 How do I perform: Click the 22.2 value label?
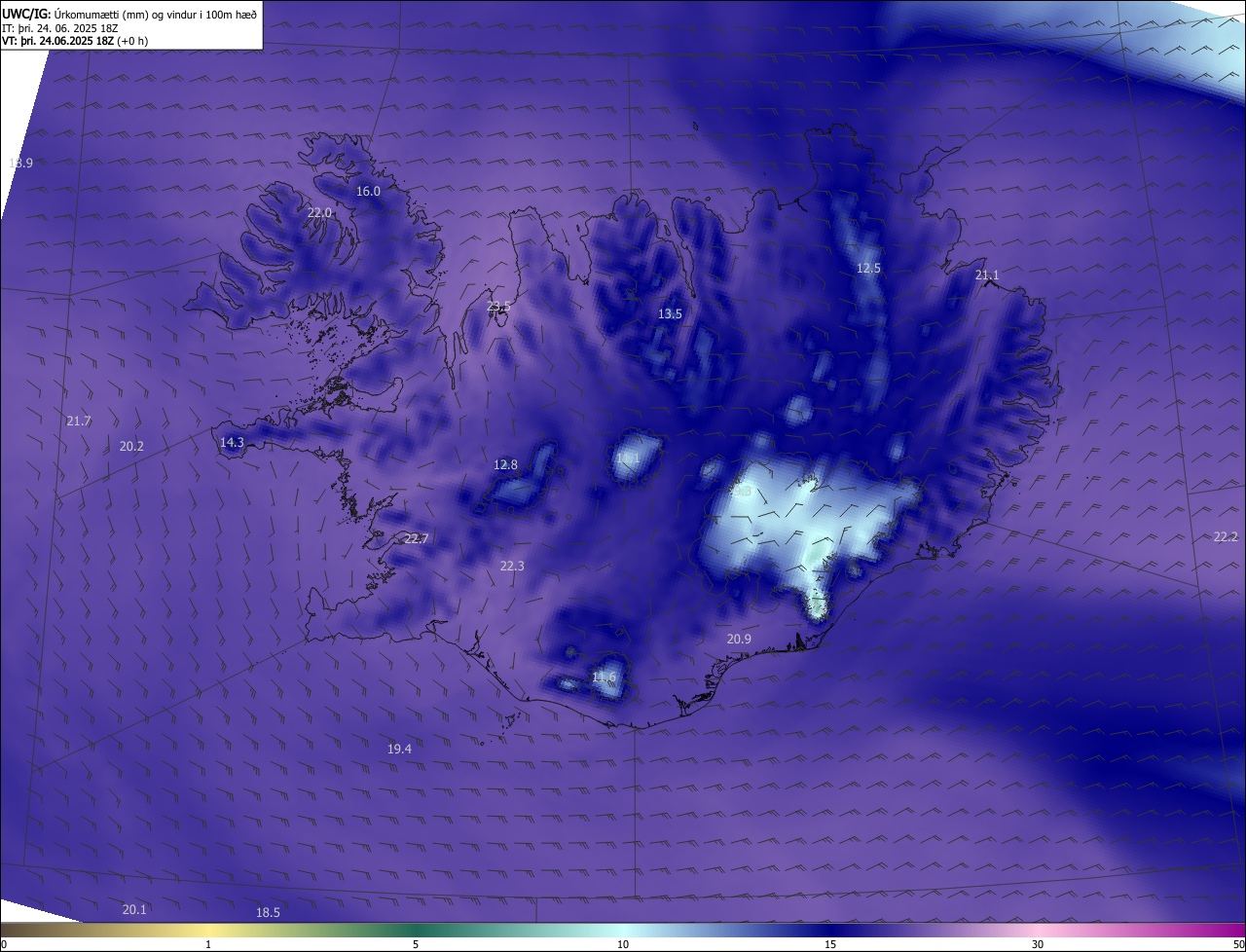(1226, 537)
